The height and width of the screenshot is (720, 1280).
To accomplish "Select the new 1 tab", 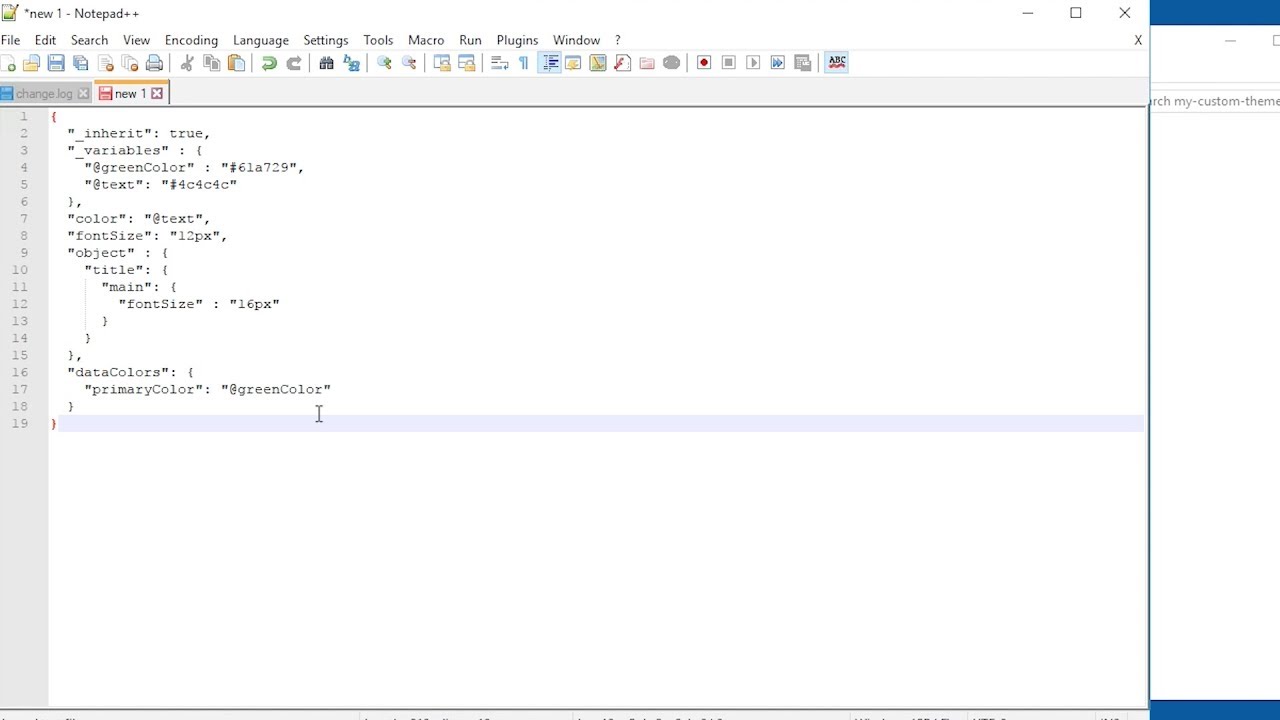I will click(130, 93).
